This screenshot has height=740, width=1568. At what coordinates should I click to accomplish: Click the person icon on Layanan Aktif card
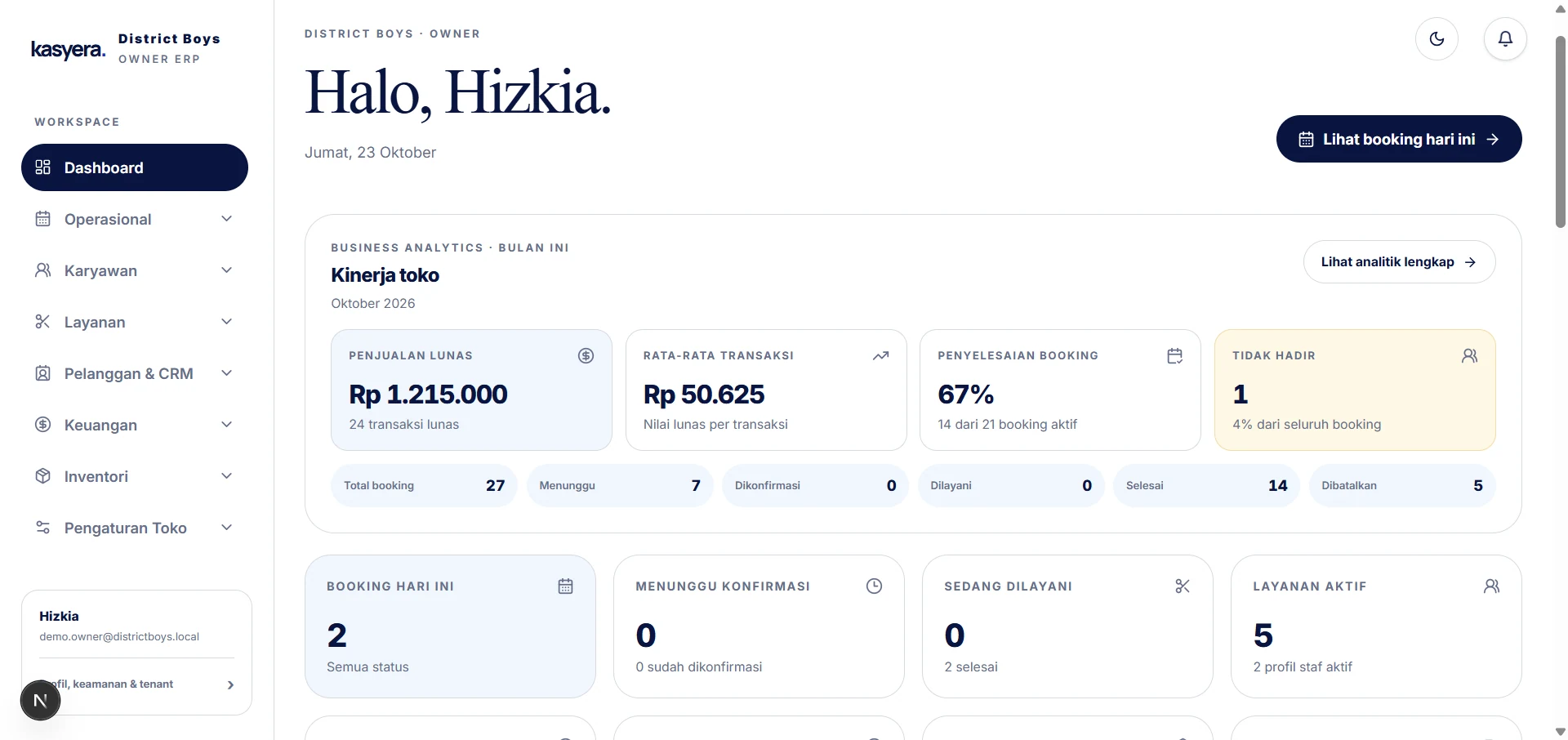[1491, 586]
